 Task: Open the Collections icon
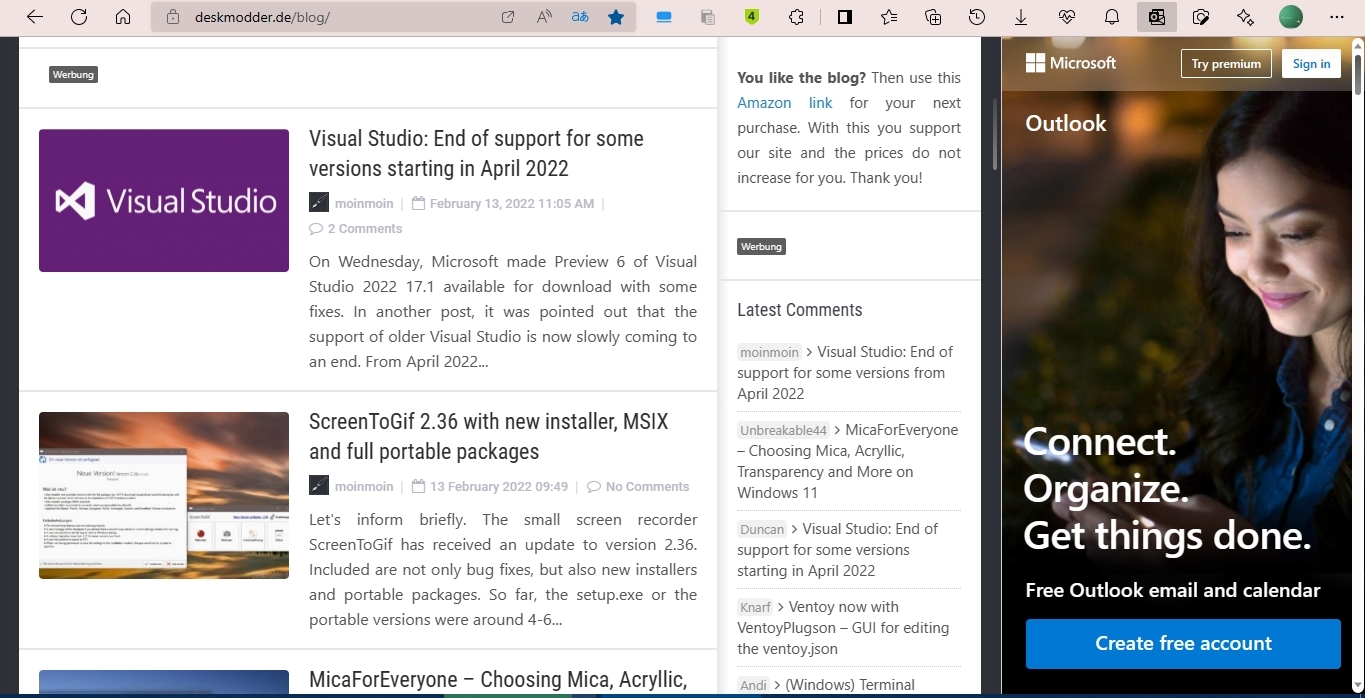(933, 17)
